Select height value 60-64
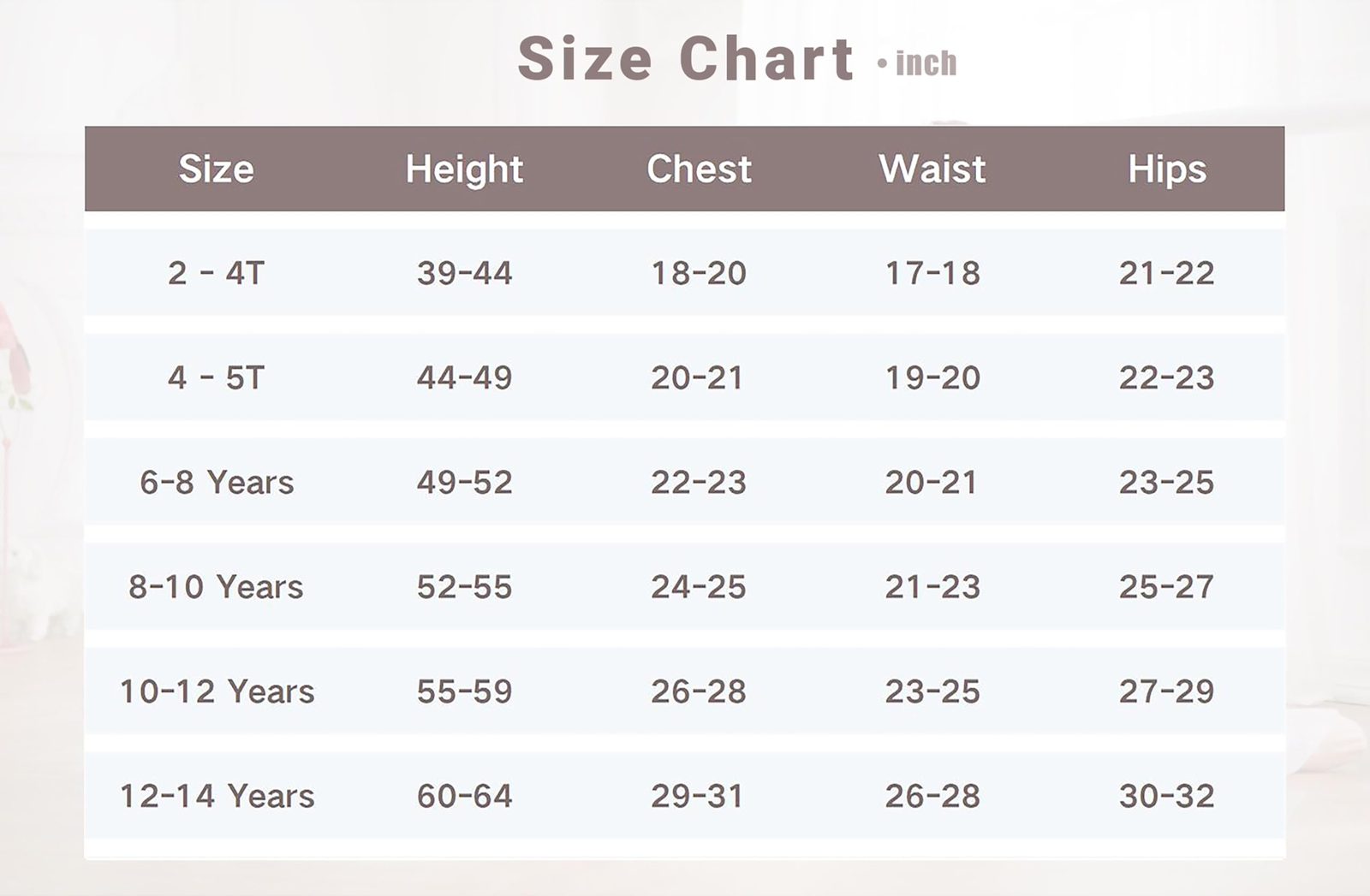Viewport: 1370px width, 896px height. [x=464, y=796]
